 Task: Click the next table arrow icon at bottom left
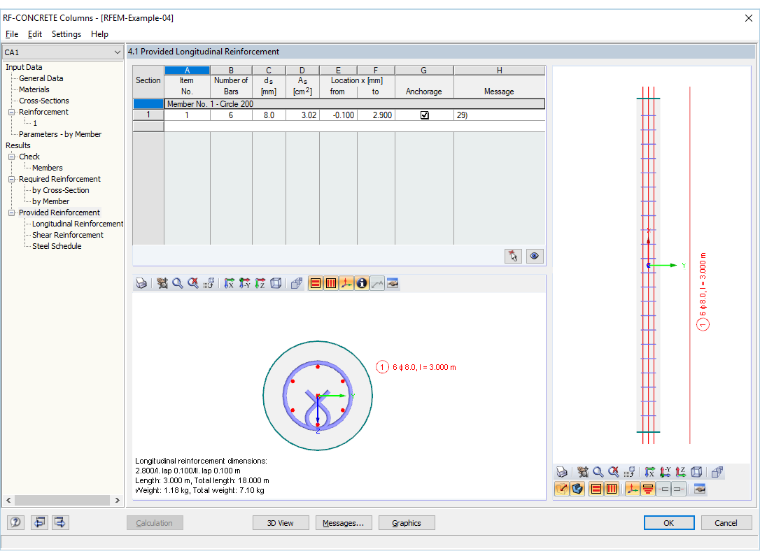[60, 522]
